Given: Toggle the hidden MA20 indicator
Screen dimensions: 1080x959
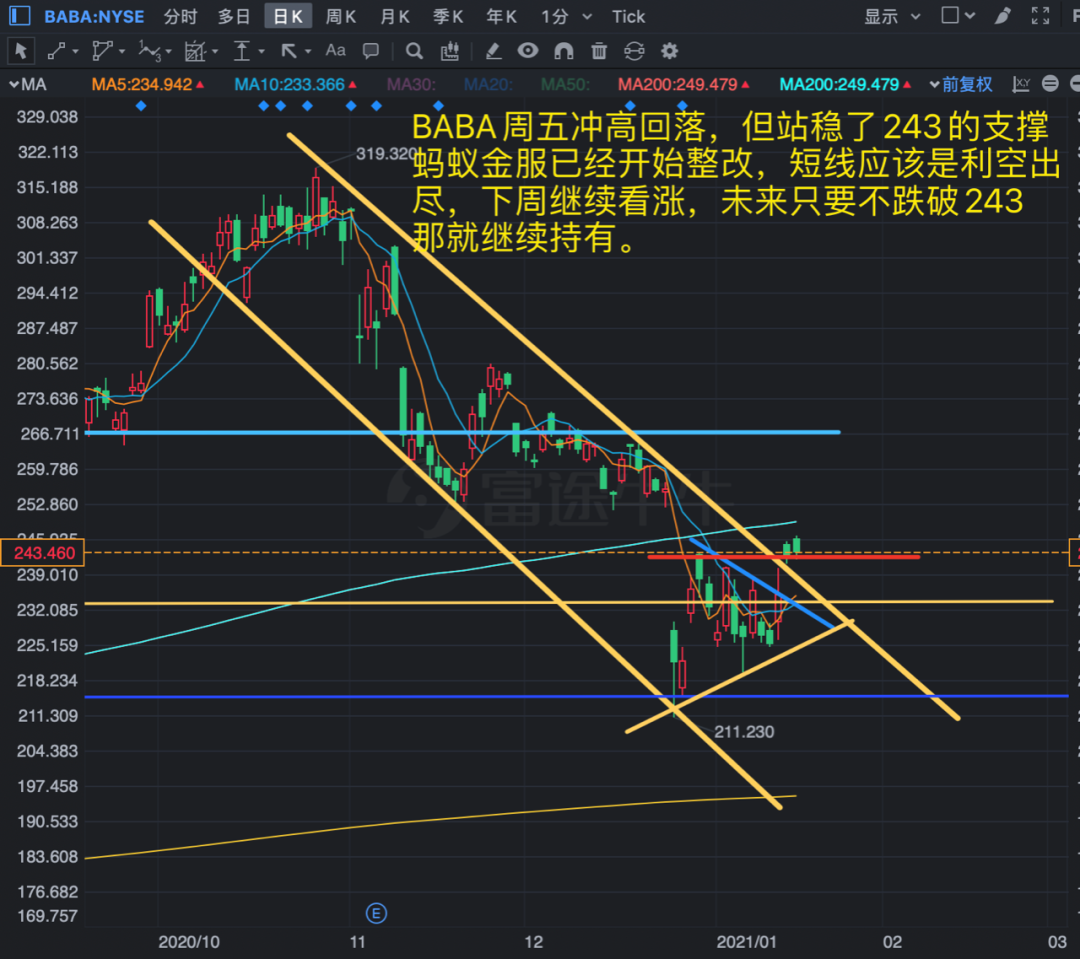Looking at the screenshot, I should pos(488,85).
